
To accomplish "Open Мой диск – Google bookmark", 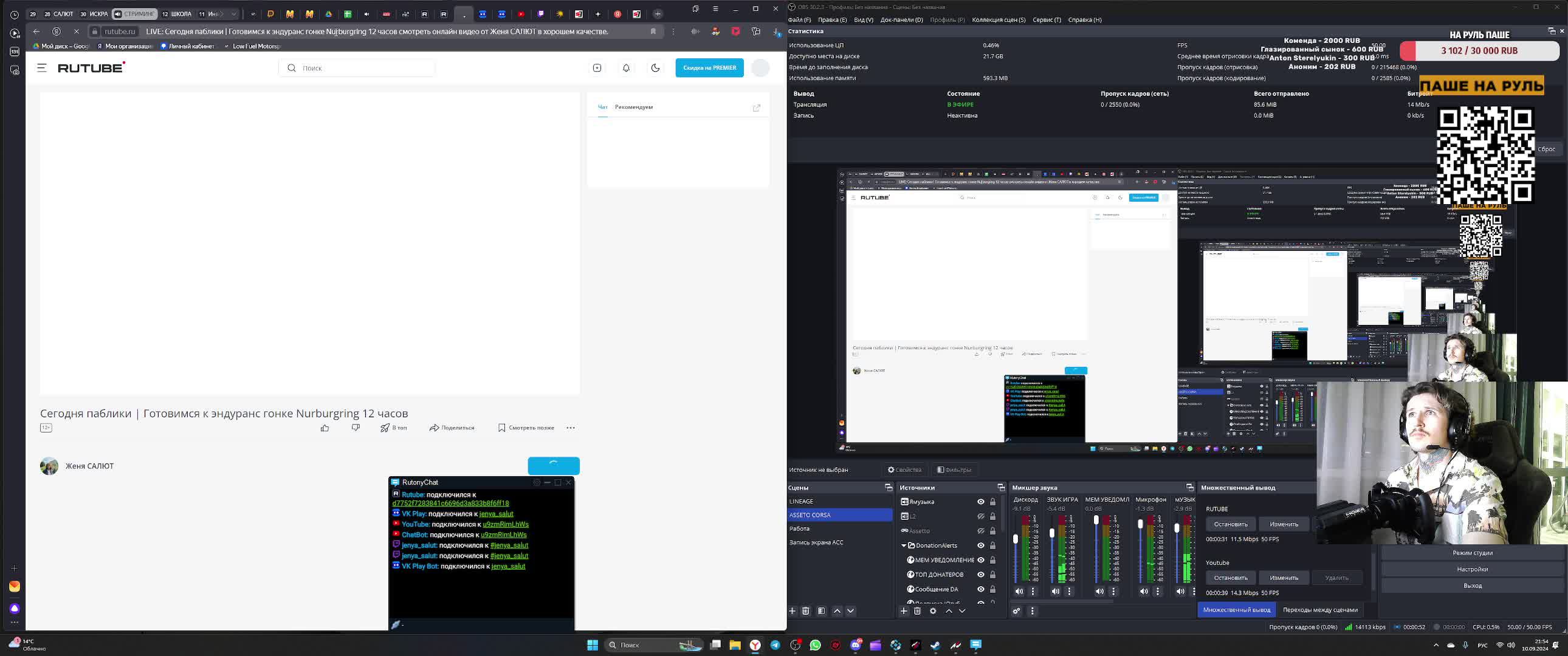I will [x=61, y=46].
